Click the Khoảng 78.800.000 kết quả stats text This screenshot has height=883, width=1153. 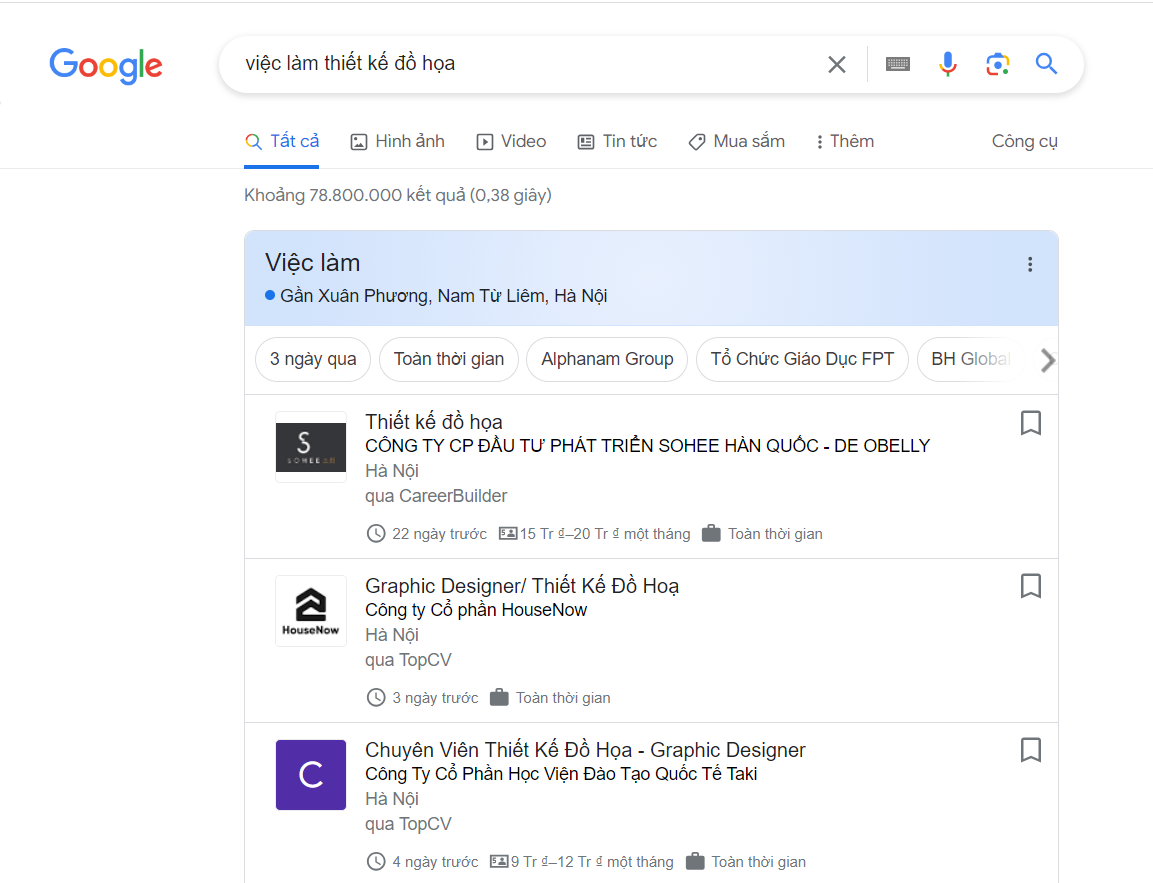click(398, 196)
